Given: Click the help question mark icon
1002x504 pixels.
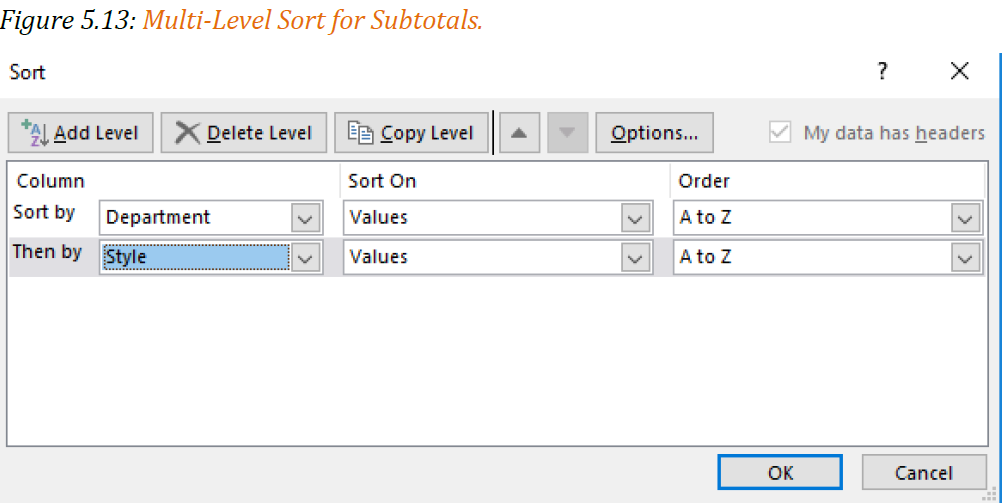Looking at the screenshot, I should pos(883,71).
